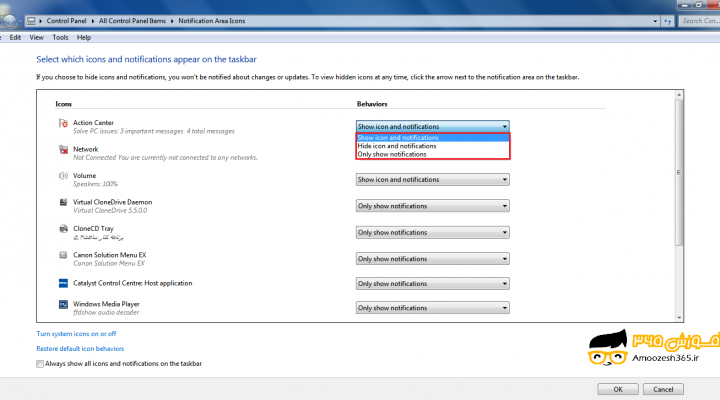Open Catalyst Control Centre behavior dropdown
This screenshot has width=720, height=400.
pyautogui.click(x=433, y=284)
